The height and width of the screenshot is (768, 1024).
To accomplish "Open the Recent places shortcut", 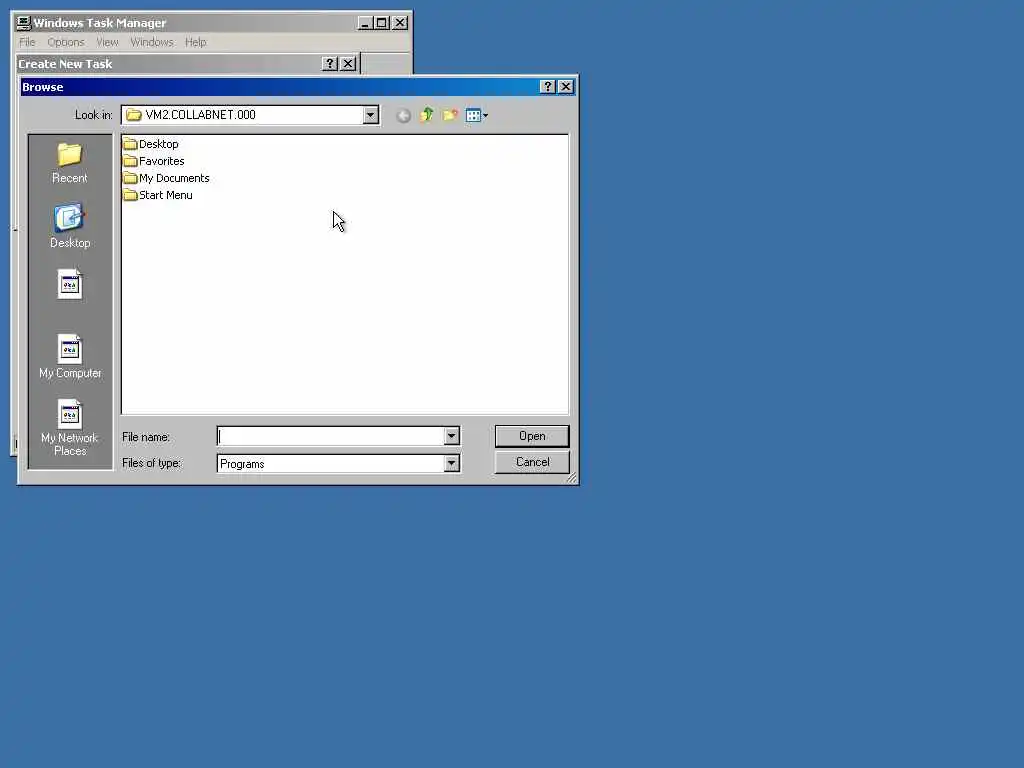I will (x=69, y=163).
